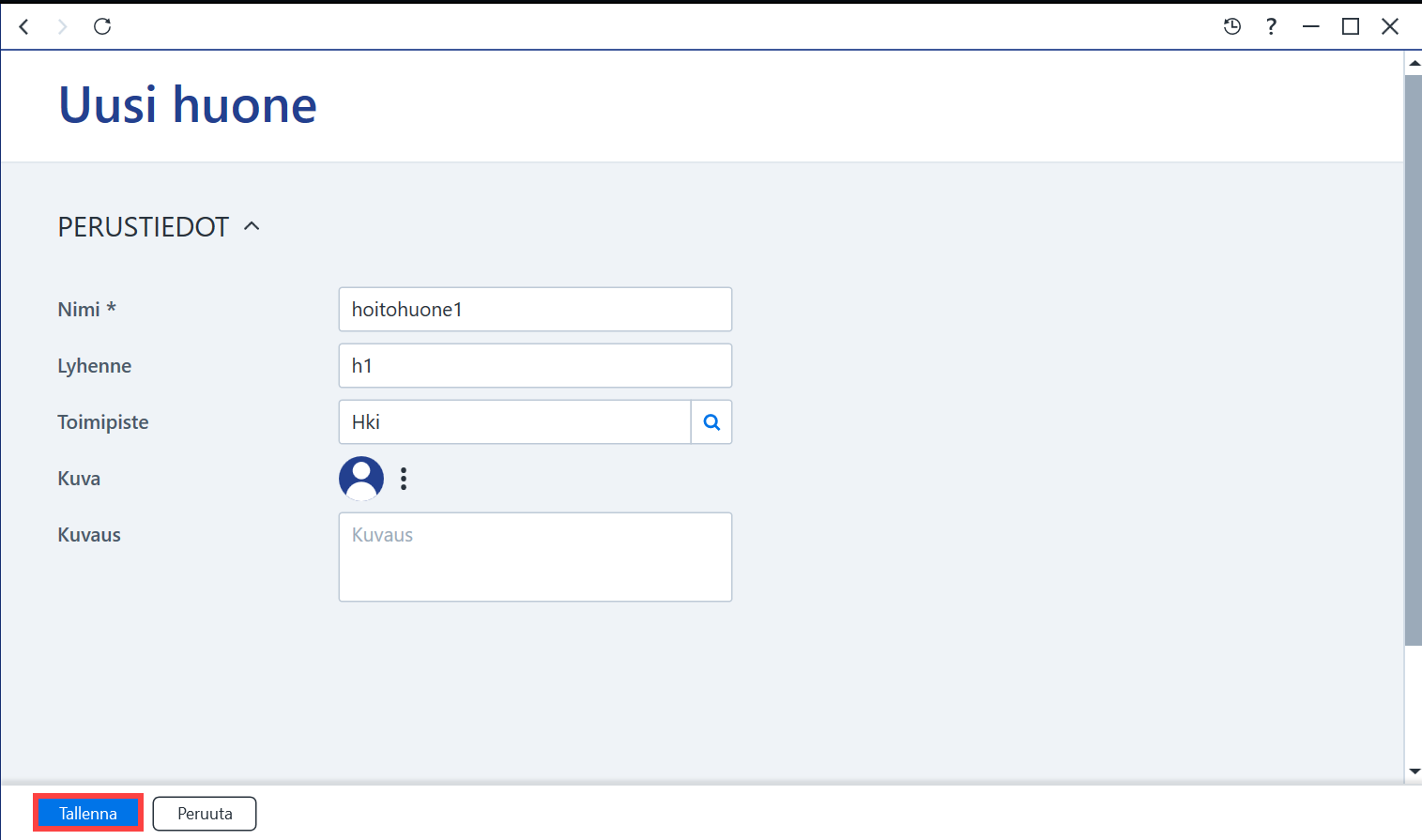Search Toimipiste with magnifier icon
Image resolution: width=1422 pixels, height=840 pixels.
[711, 422]
